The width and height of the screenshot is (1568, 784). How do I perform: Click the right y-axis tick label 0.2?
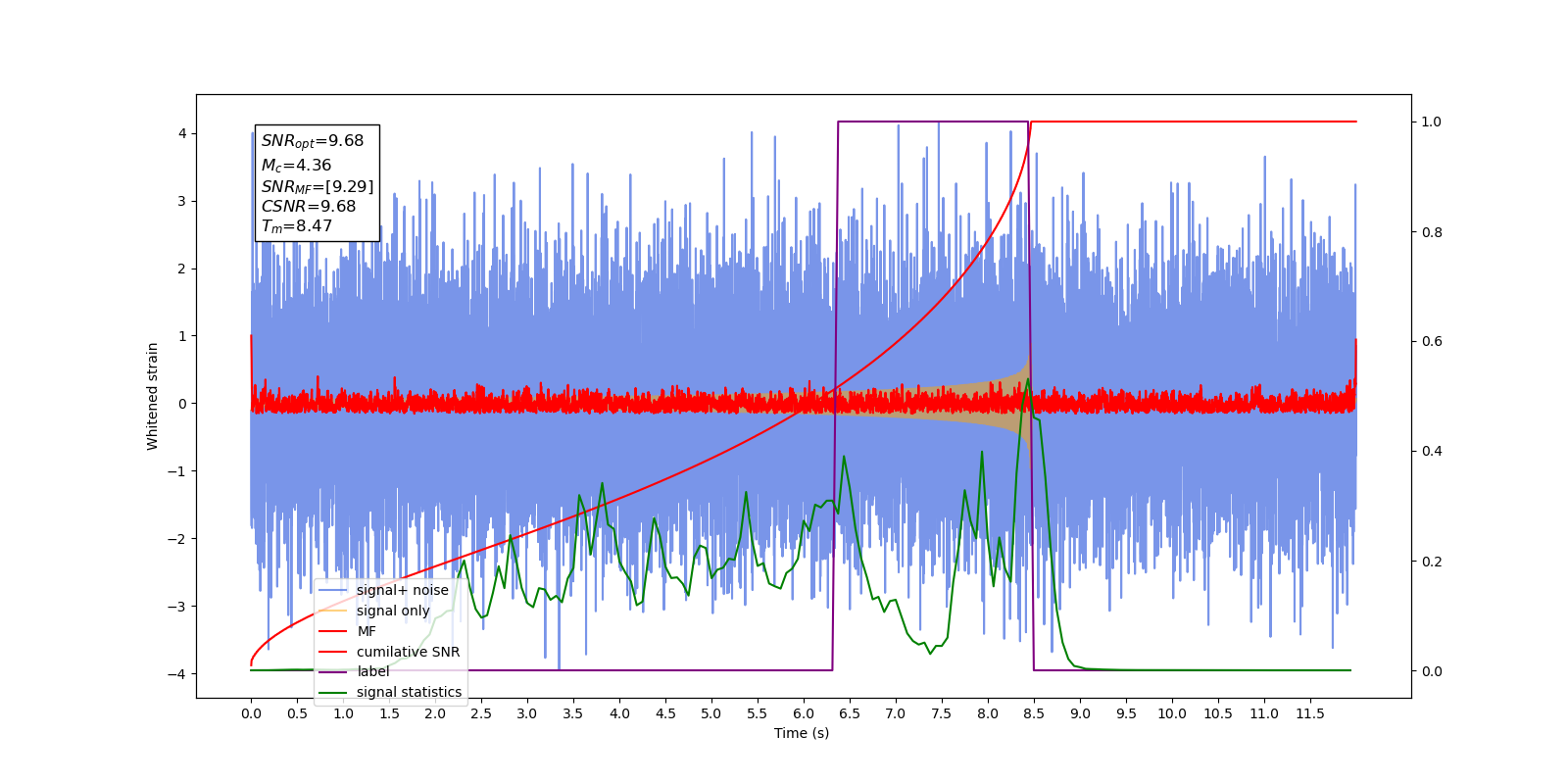(1432, 562)
